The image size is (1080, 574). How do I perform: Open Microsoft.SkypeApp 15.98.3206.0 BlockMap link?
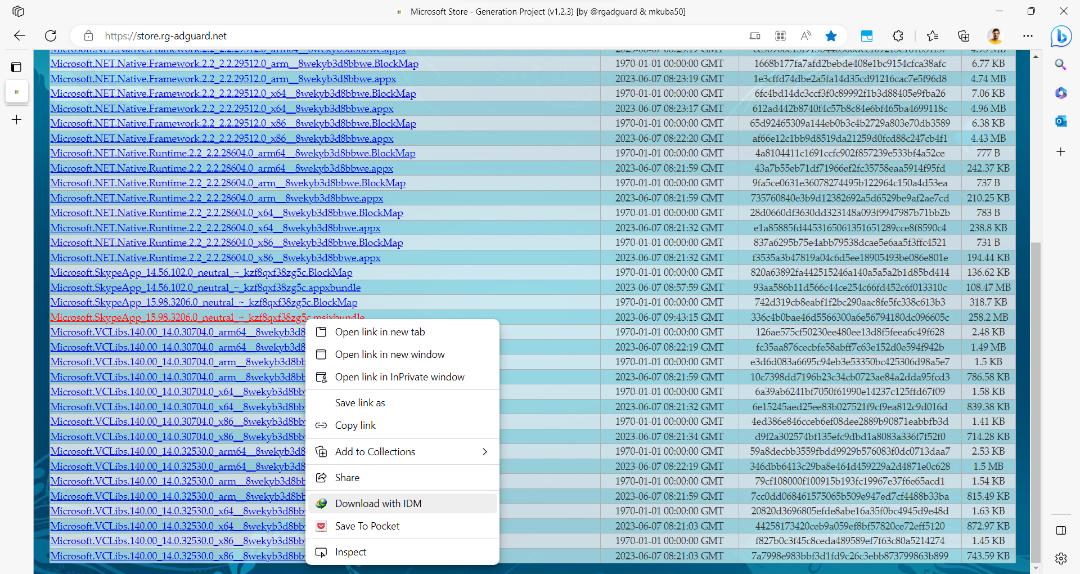coord(203,302)
